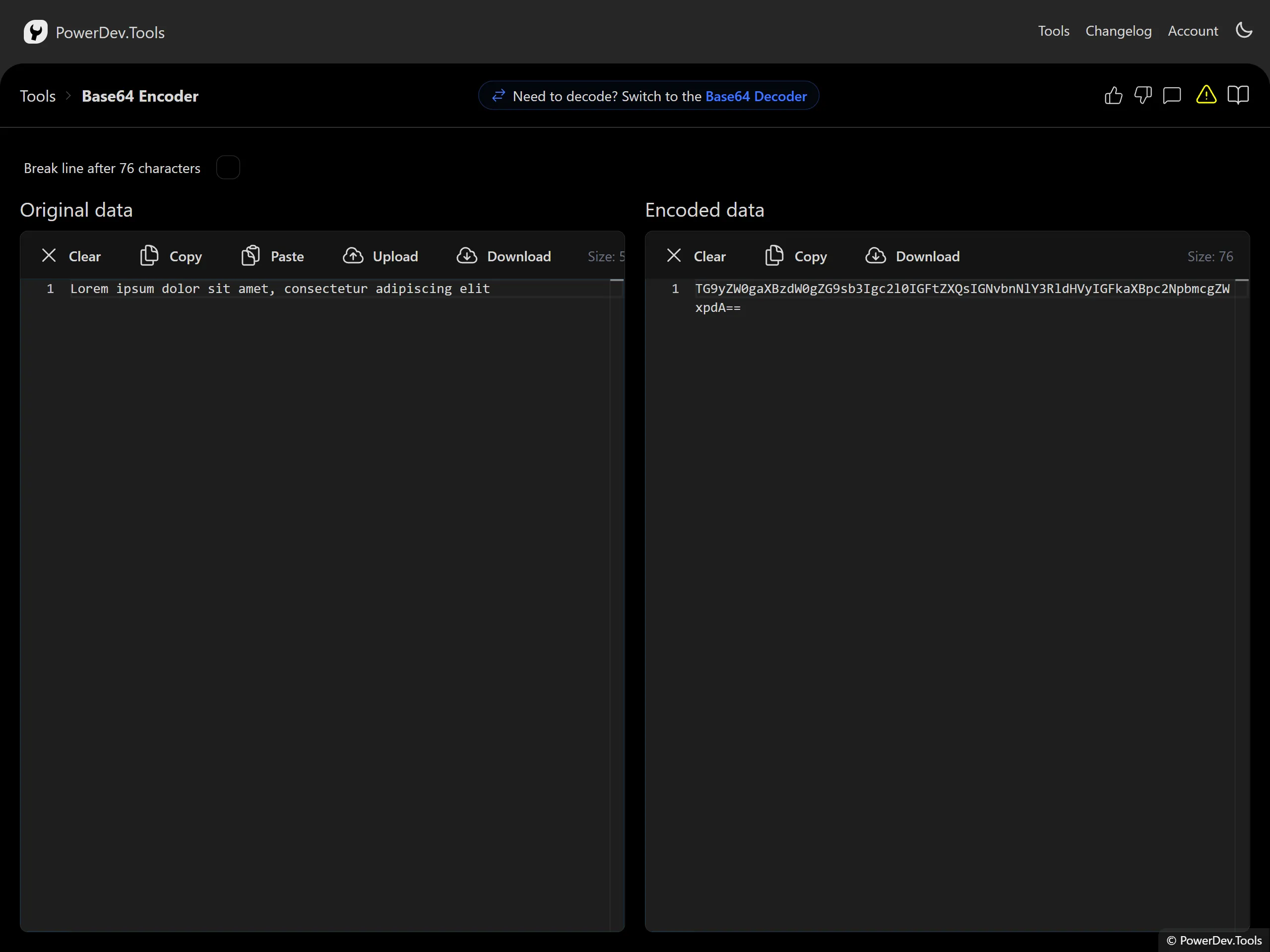Click the copy icon in Encoded data toolbar
Screen dimensions: 1270x952
click(774, 256)
